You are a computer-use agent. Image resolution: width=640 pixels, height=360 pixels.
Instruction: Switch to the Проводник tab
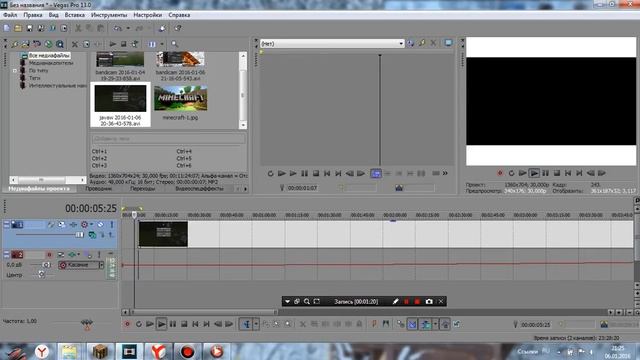(98, 189)
